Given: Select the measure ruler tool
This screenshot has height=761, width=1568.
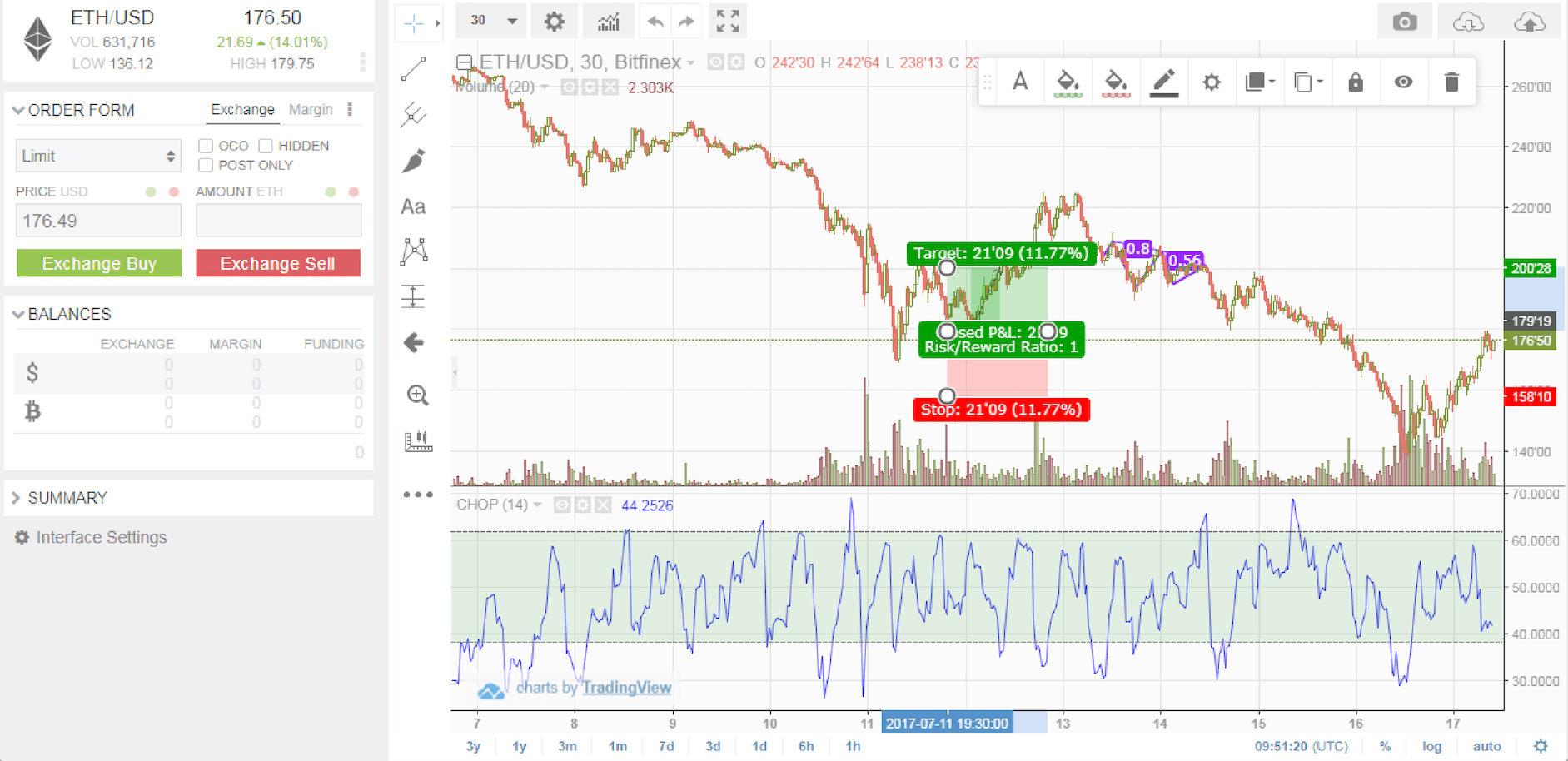Looking at the screenshot, I should coord(418,441).
